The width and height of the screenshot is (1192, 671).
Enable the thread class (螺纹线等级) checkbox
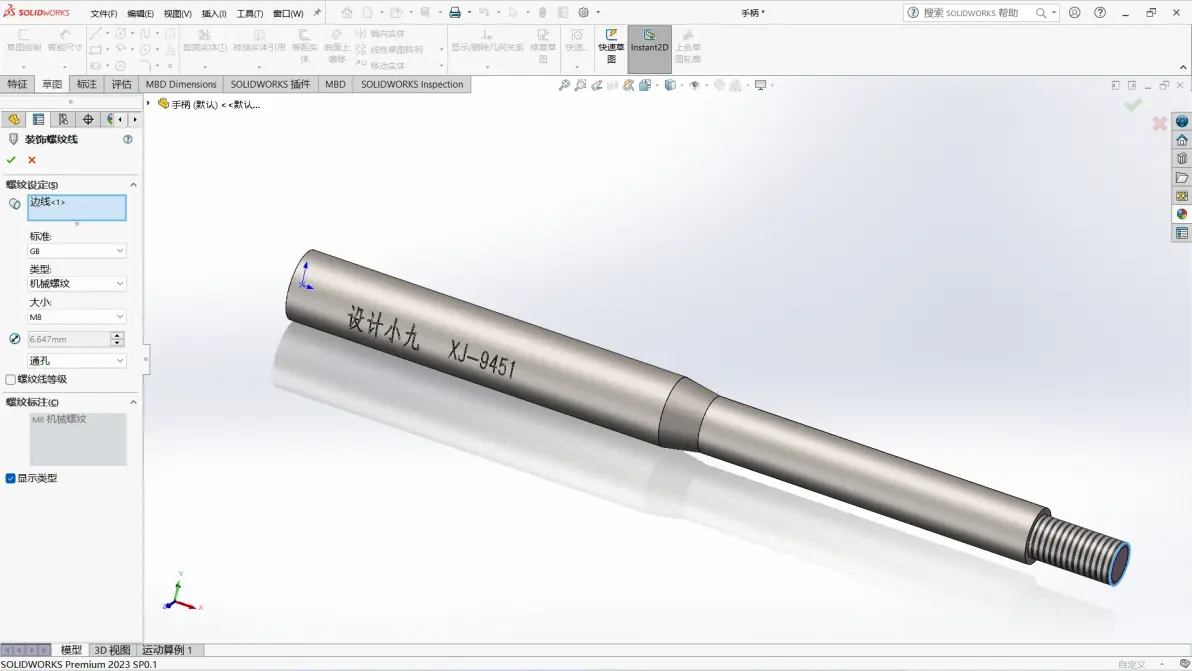[11, 380]
